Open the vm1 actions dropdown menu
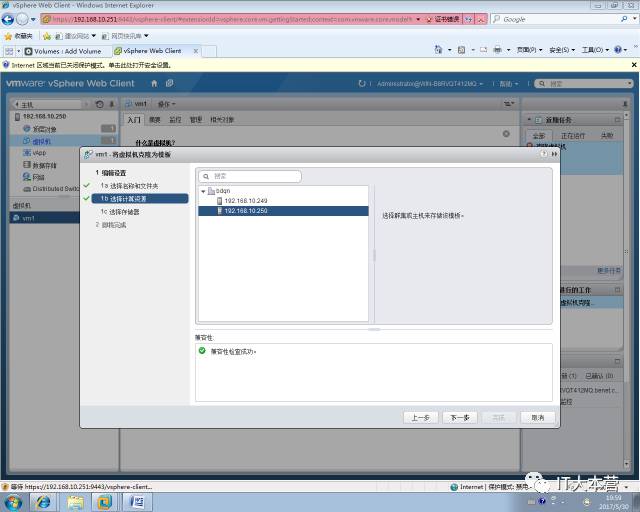This screenshot has width=640, height=512. tap(167, 104)
